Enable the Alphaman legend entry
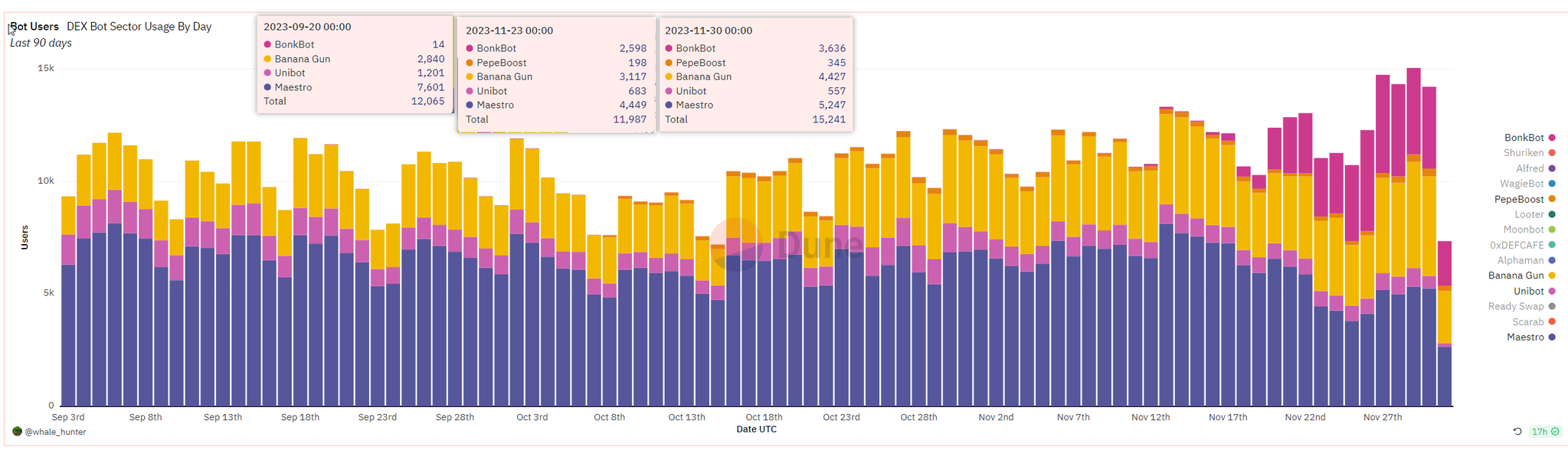The height and width of the screenshot is (453, 1568). pos(1520,261)
